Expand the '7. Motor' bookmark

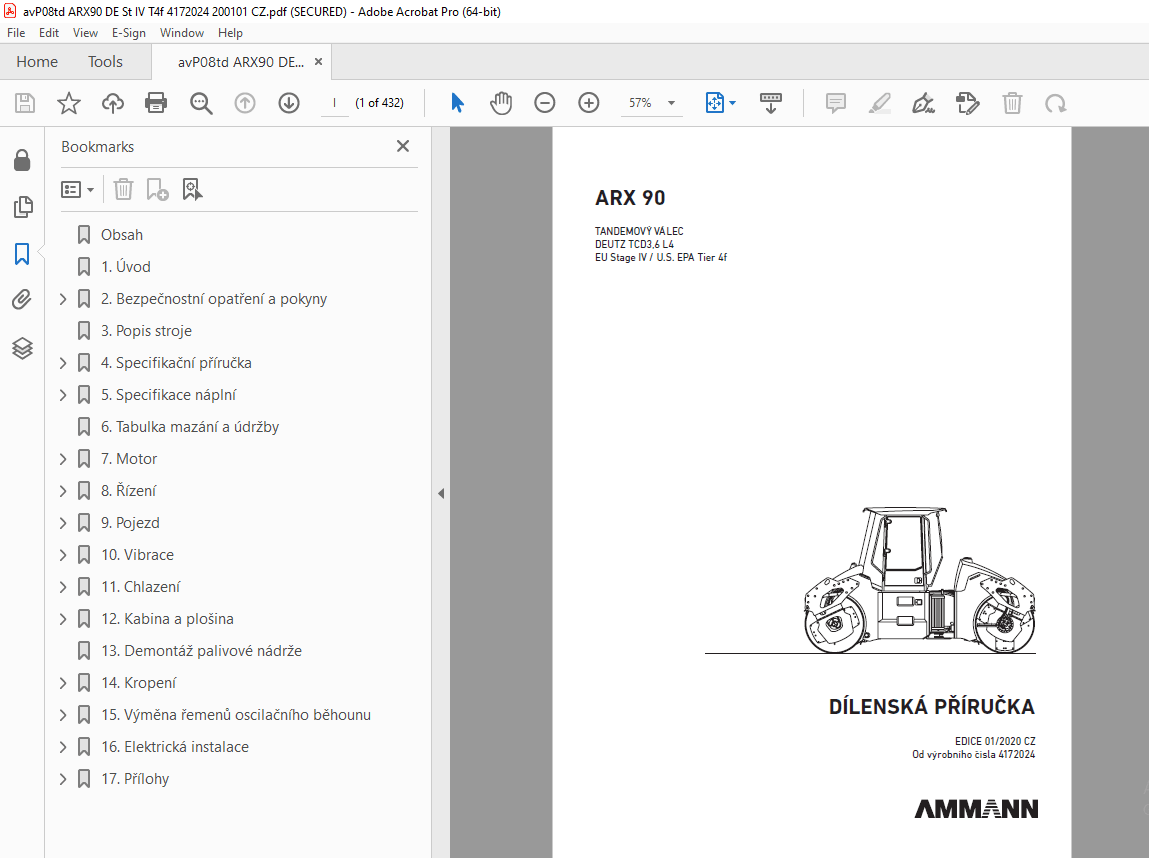click(62, 458)
